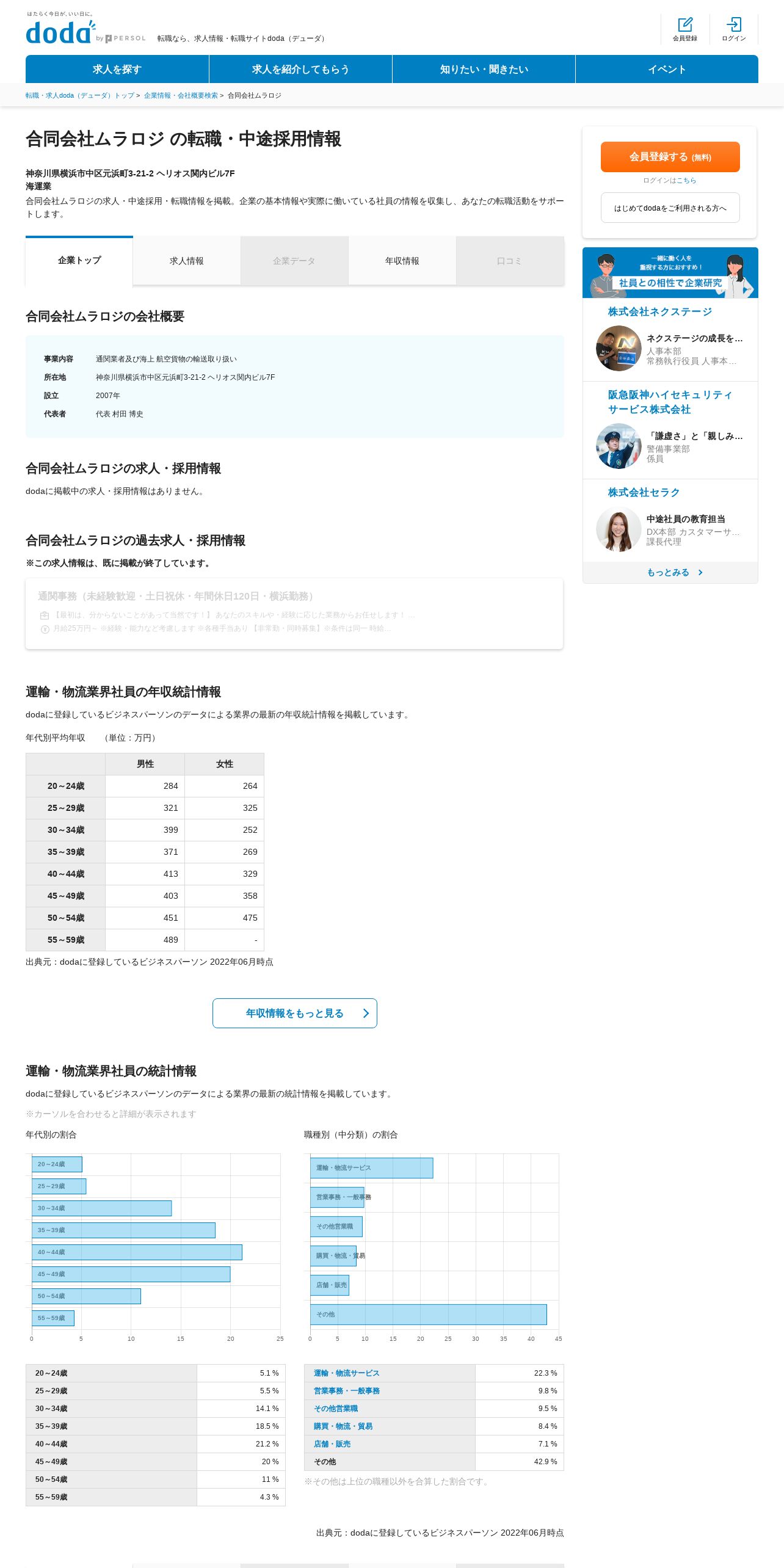Open 購買・物流・貿易 table link

point(343,1426)
